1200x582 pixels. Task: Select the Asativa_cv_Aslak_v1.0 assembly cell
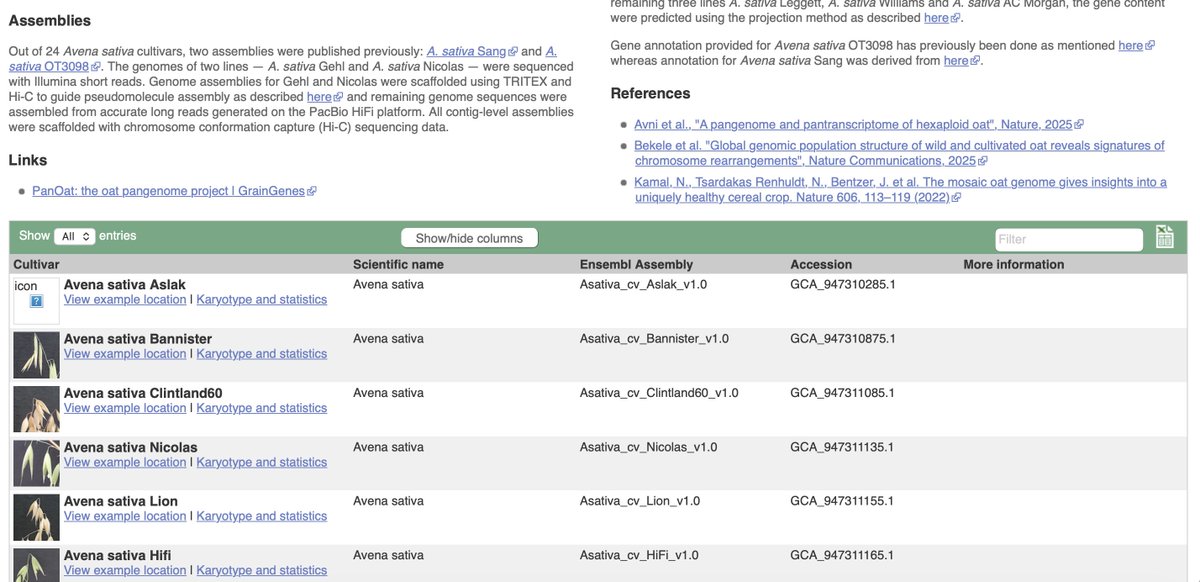pos(643,284)
